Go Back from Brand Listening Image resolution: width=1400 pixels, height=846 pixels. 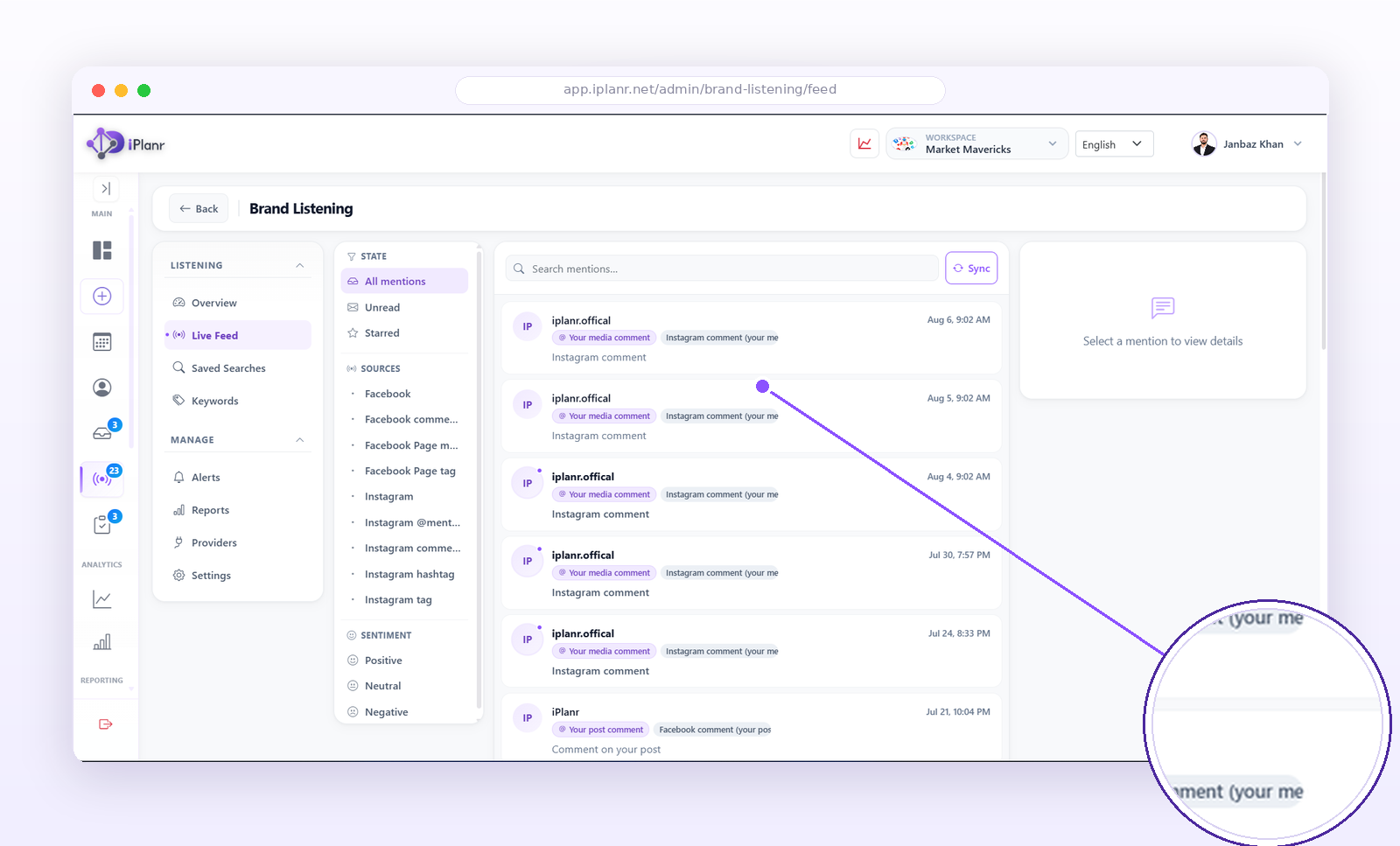[x=199, y=209]
